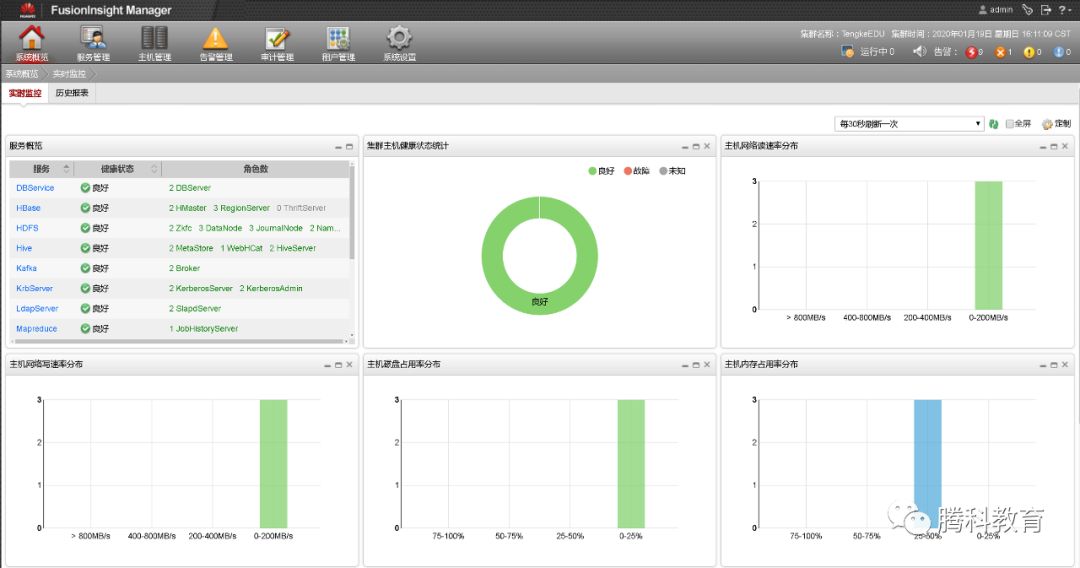Open the HBase service link

click(x=28, y=208)
